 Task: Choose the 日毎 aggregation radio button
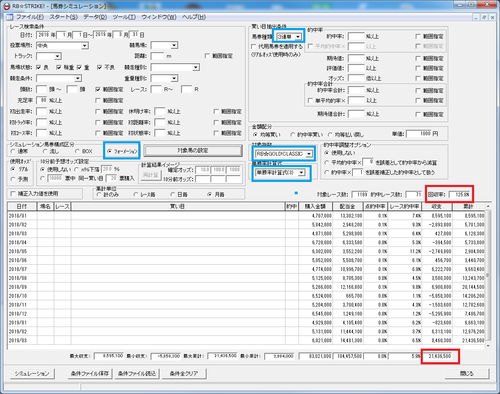click(x=179, y=194)
